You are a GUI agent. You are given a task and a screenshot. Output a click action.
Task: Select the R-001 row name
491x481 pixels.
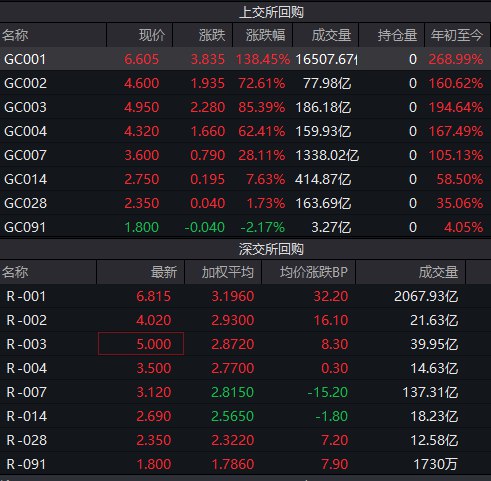click(26, 296)
